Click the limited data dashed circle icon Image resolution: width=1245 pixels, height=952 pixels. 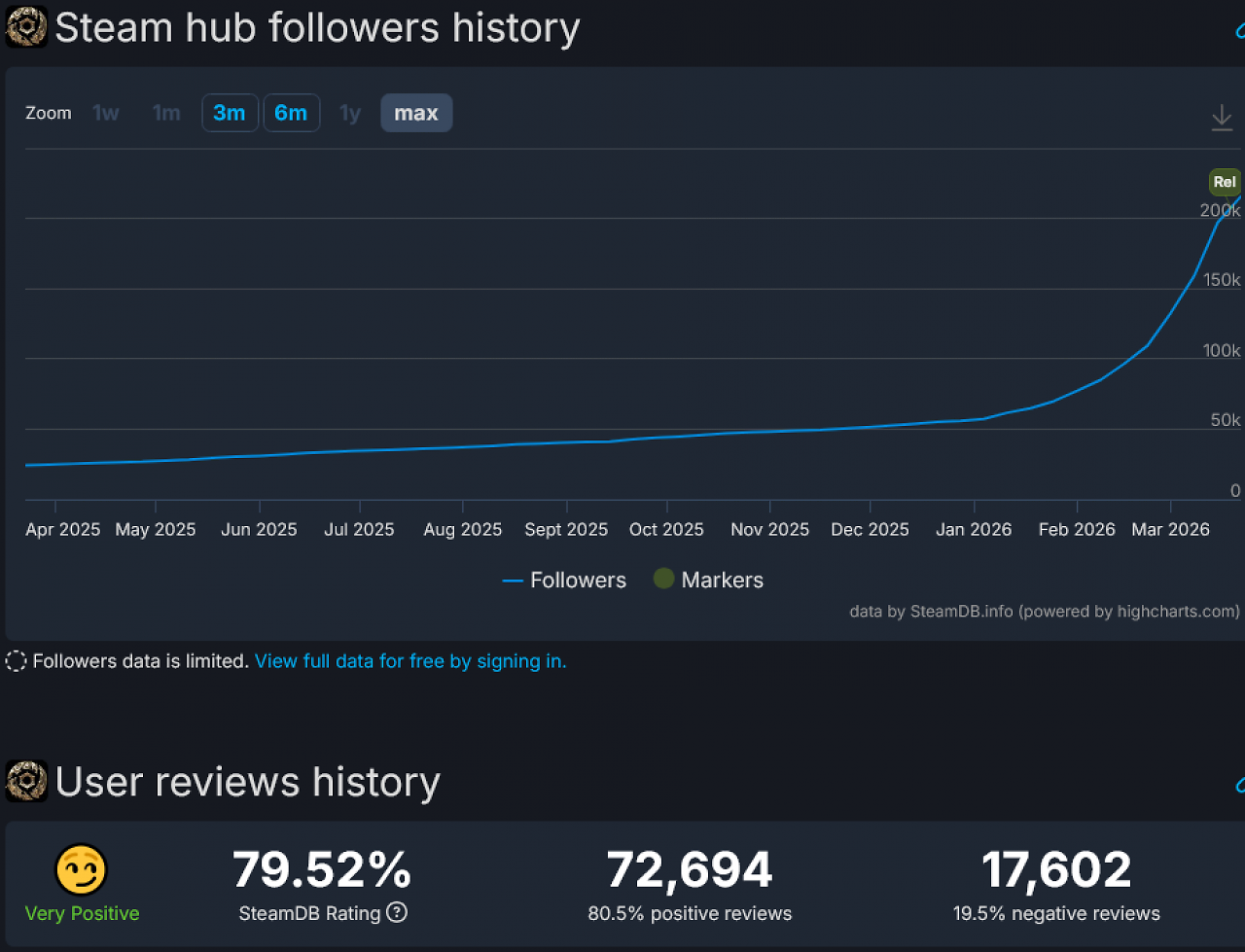[x=16, y=661]
